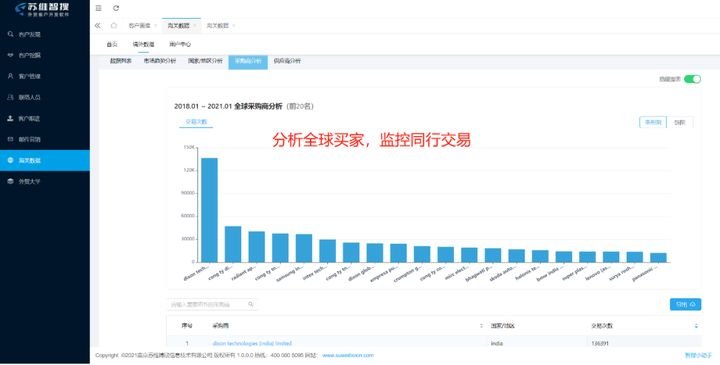The height and width of the screenshot is (365, 720).
Task: Open the website link in footer
Action: coord(348,355)
